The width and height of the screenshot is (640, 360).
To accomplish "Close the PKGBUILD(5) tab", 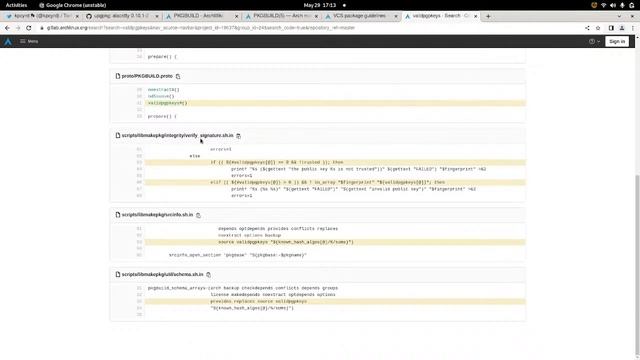I will 316,16.
